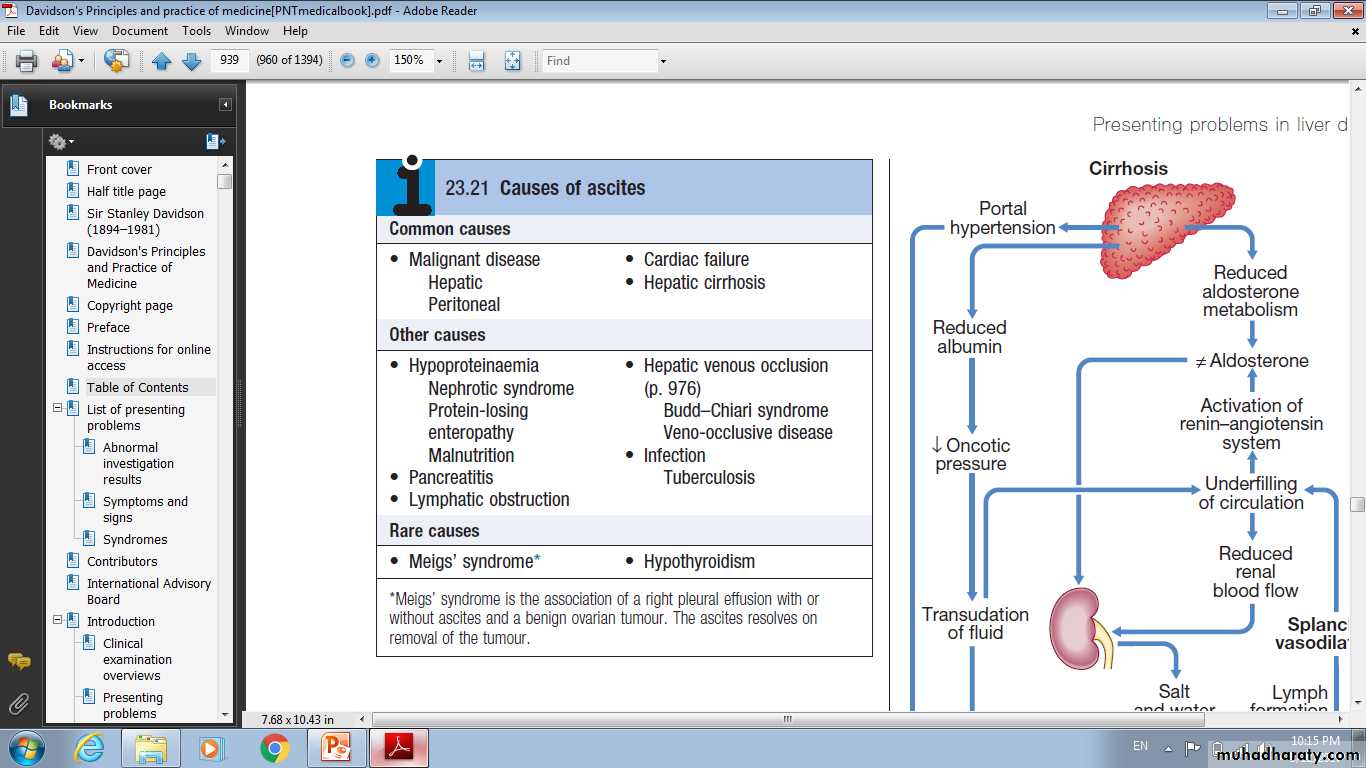Collapse the Bookmarks panel using arrow button
This screenshot has height=768, width=1366.
click(225, 105)
